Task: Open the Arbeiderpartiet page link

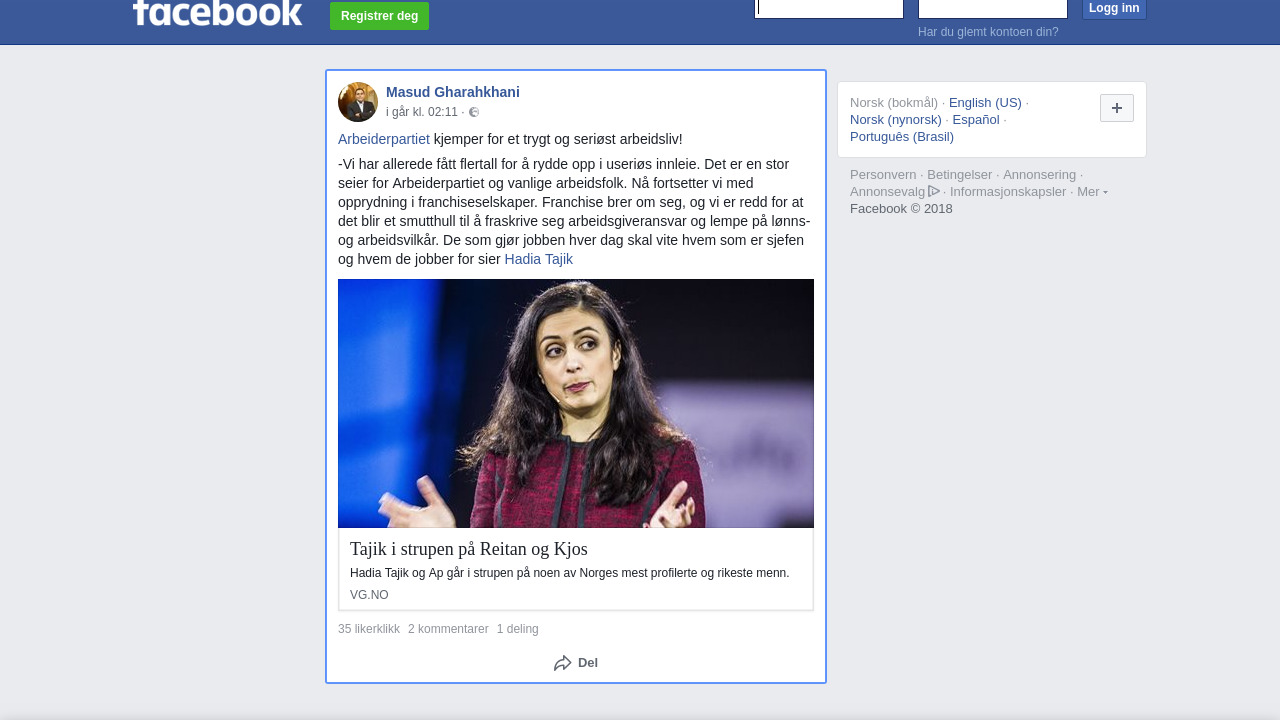Action: [x=384, y=139]
